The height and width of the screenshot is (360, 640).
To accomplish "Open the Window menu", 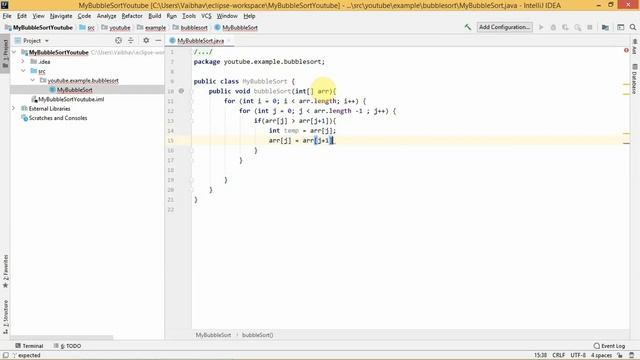I will (x=227, y=16).
